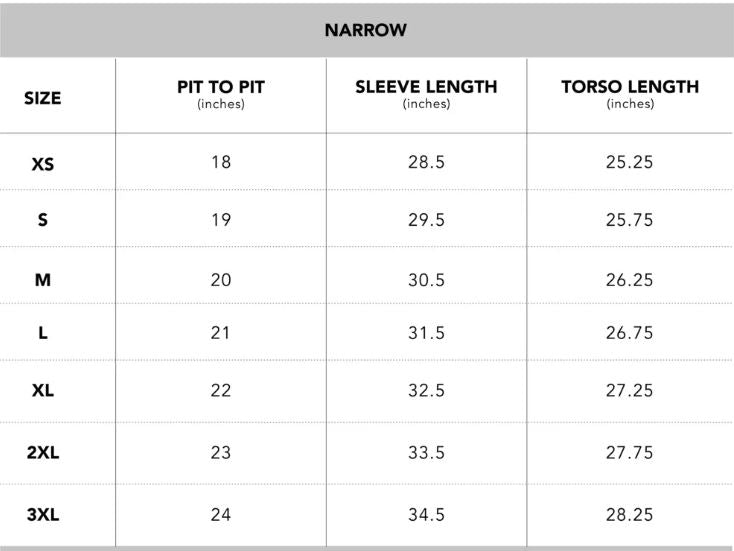Select the pit to pit value 21

(x=221, y=333)
